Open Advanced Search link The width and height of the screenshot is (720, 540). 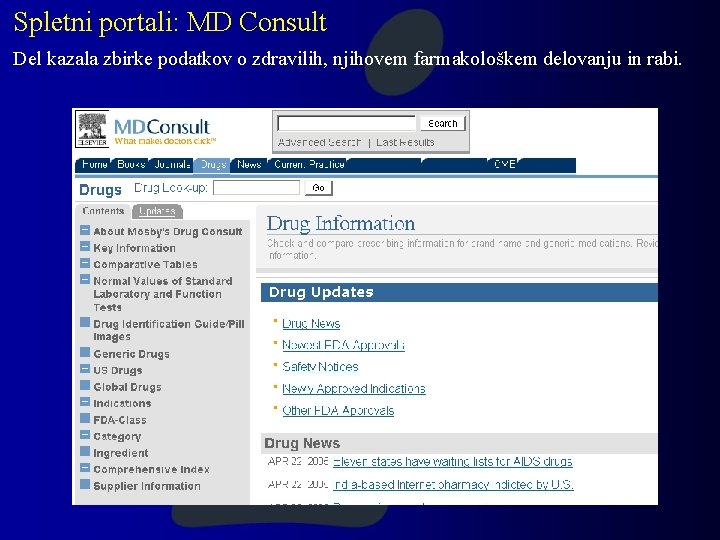[319, 142]
